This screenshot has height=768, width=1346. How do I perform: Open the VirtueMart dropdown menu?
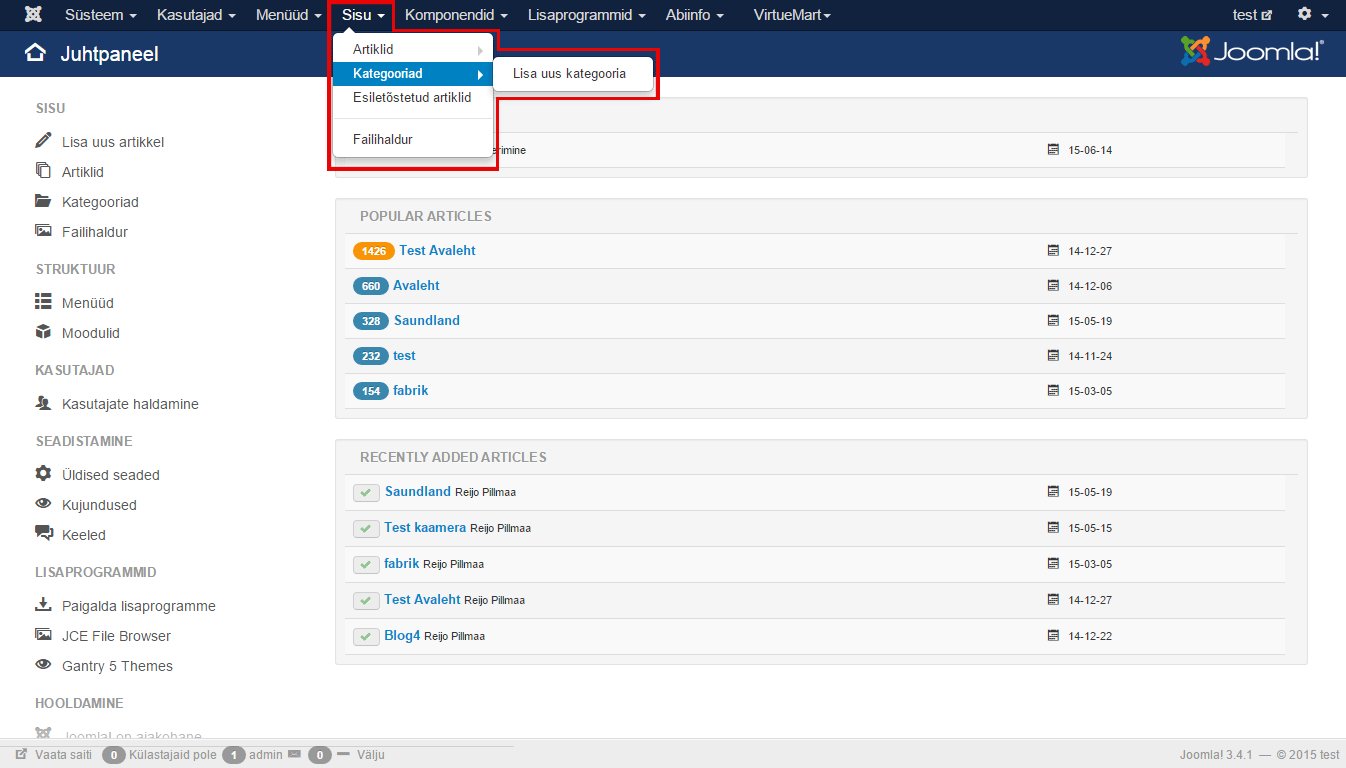point(792,15)
